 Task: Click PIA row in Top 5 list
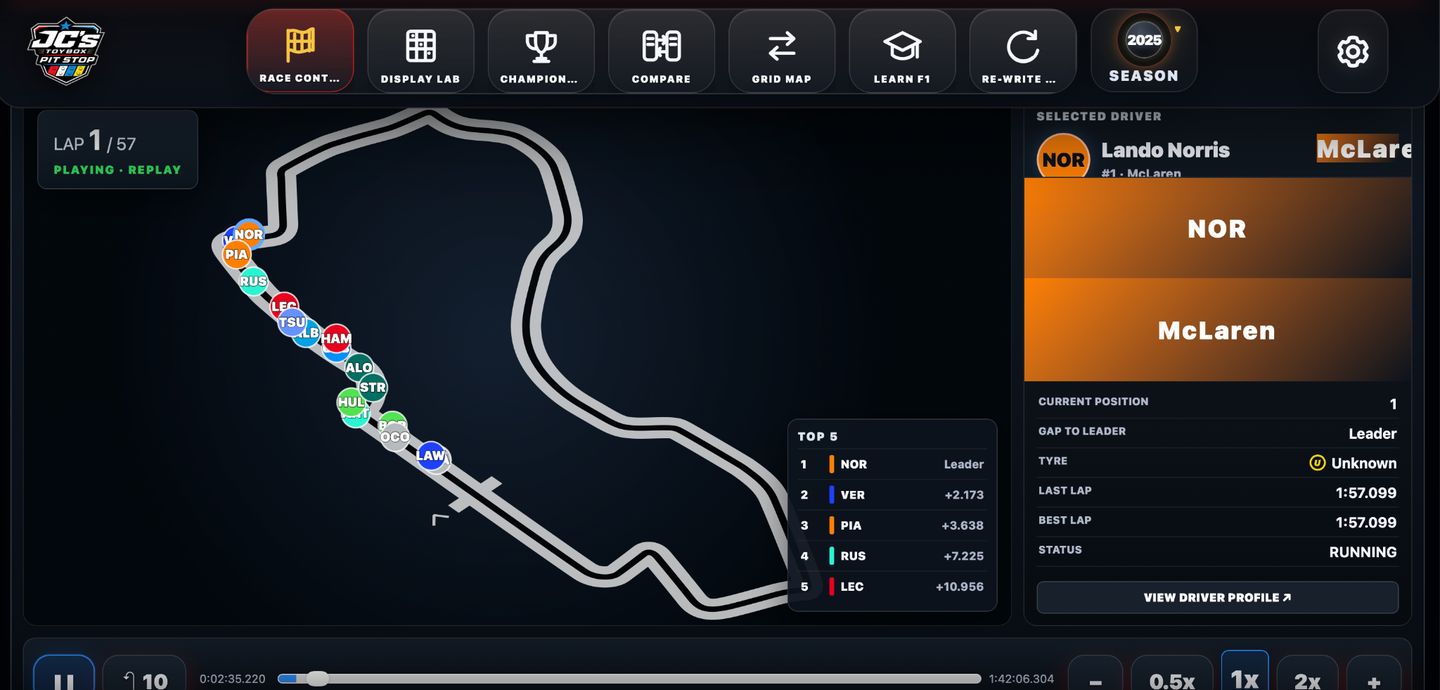(x=892, y=525)
